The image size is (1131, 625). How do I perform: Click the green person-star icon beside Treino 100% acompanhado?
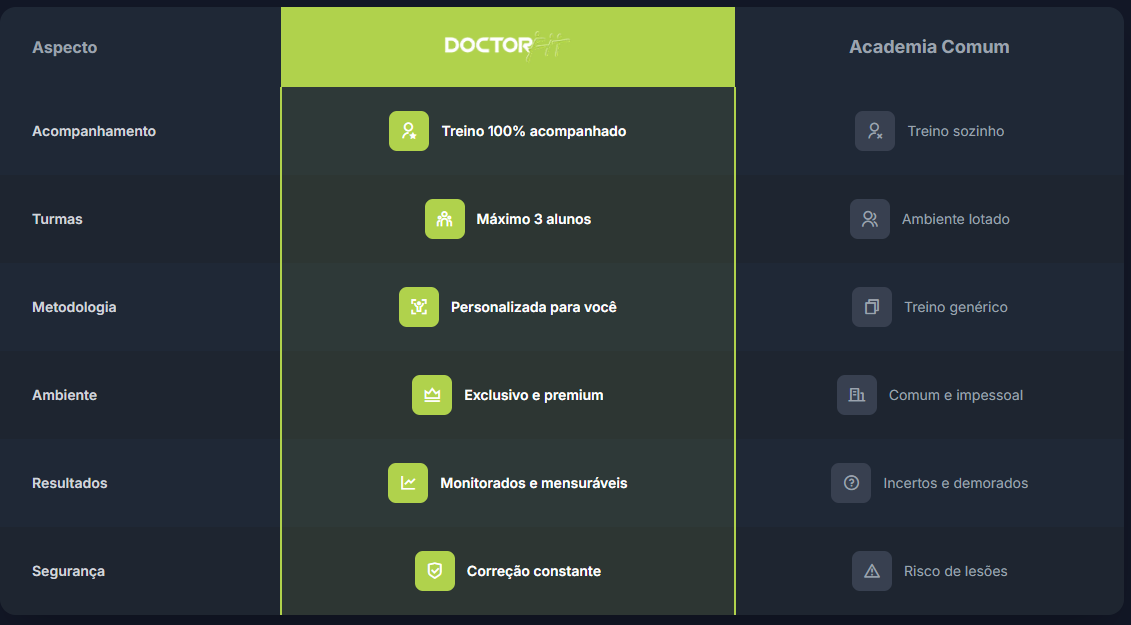(409, 131)
